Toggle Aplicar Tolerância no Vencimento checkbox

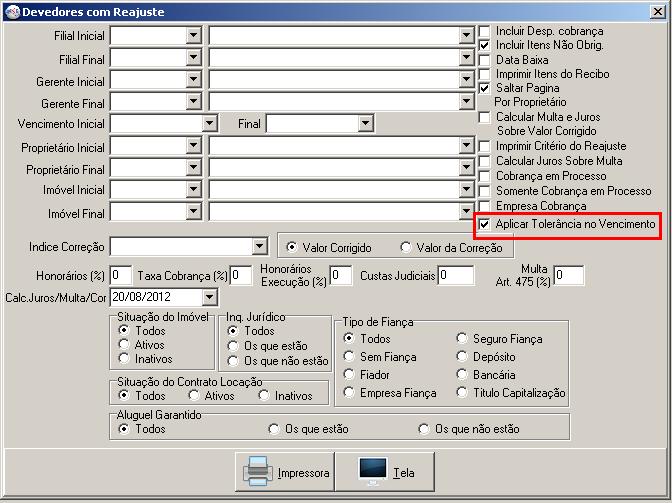(x=486, y=225)
